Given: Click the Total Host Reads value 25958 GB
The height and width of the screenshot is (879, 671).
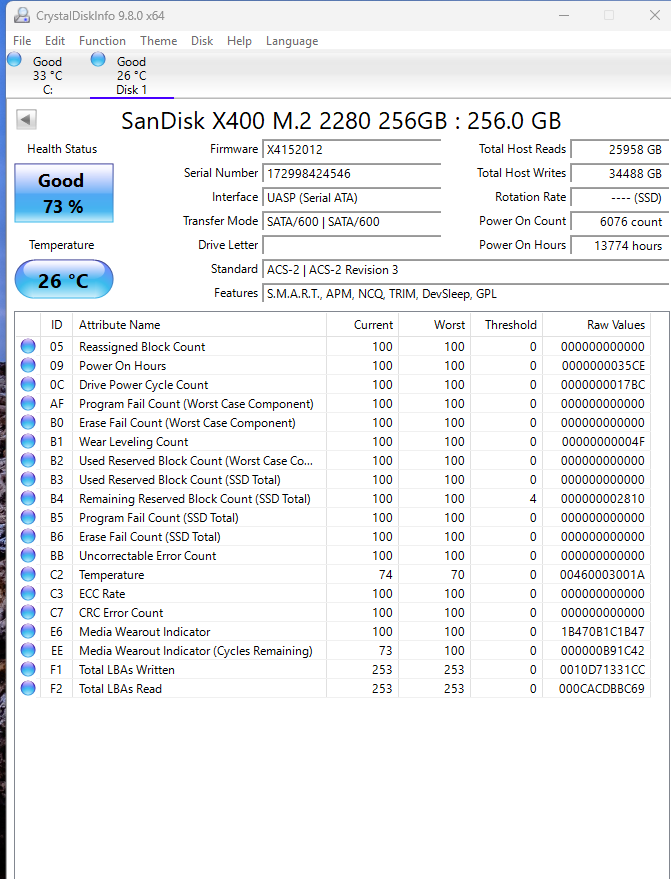Looking at the screenshot, I should click(620, 150).
